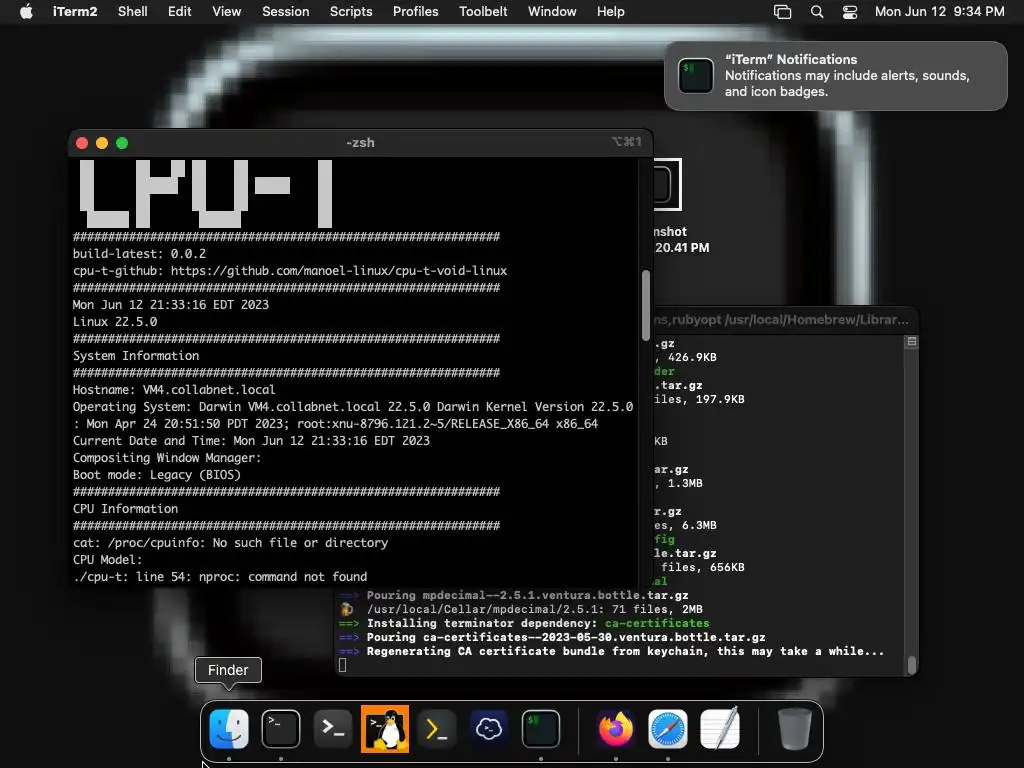Click the cpu-t GitHub URL in the terminal
The image size is (1024, 768).
click(339, 270)
